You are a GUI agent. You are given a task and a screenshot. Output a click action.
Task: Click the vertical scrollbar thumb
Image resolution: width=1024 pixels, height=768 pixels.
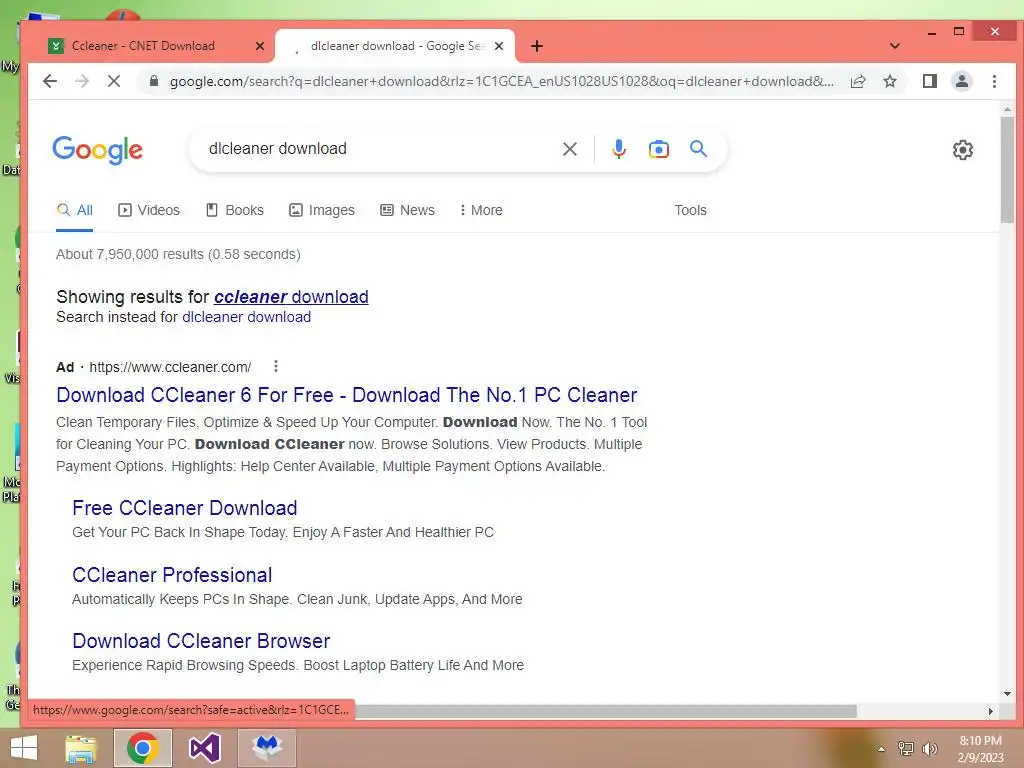pos(1007,169)
